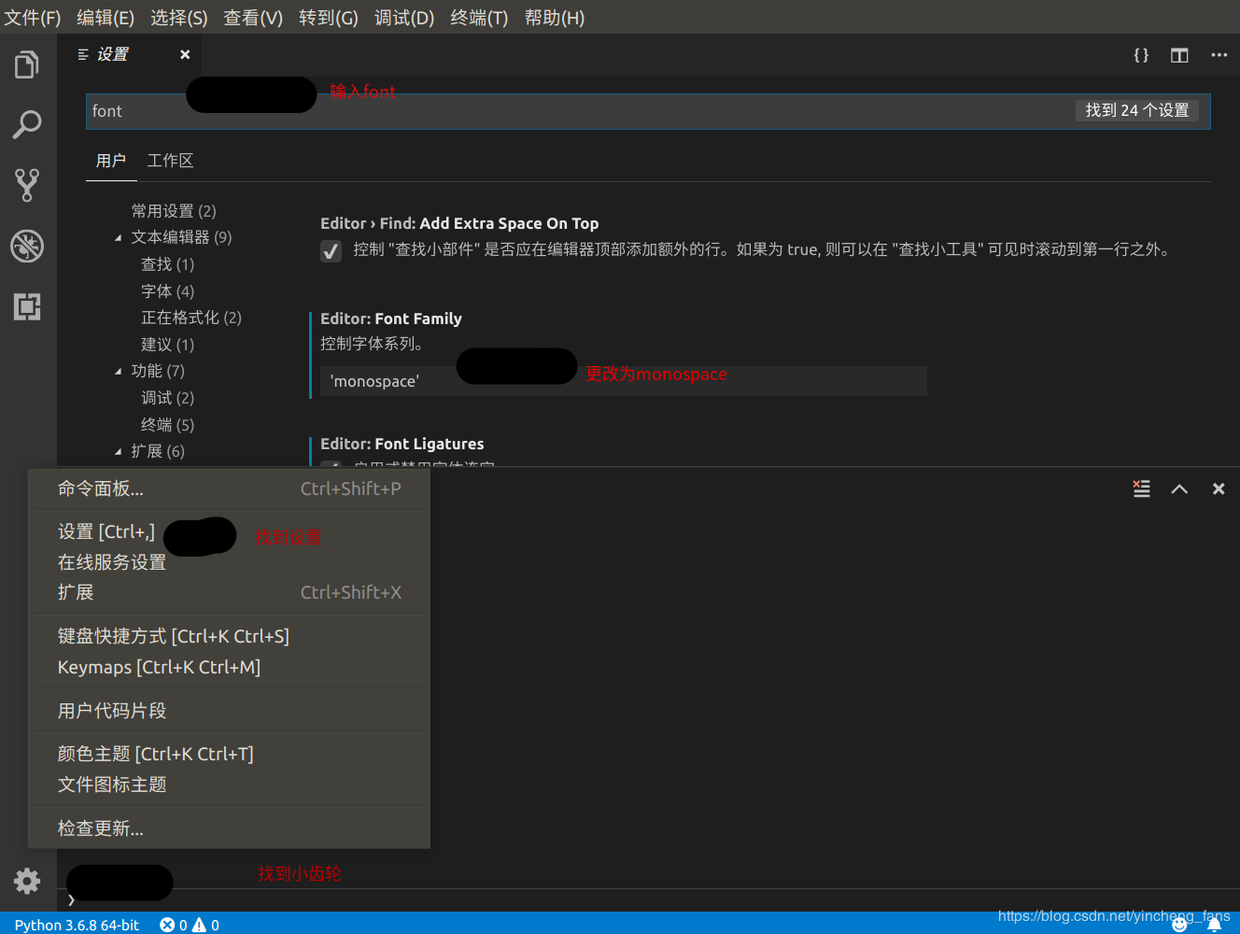Image resolution: width=1240 pixels, height=934 pixels.
Task: Open notifications bell in status bar
Action: (1214, 925)
